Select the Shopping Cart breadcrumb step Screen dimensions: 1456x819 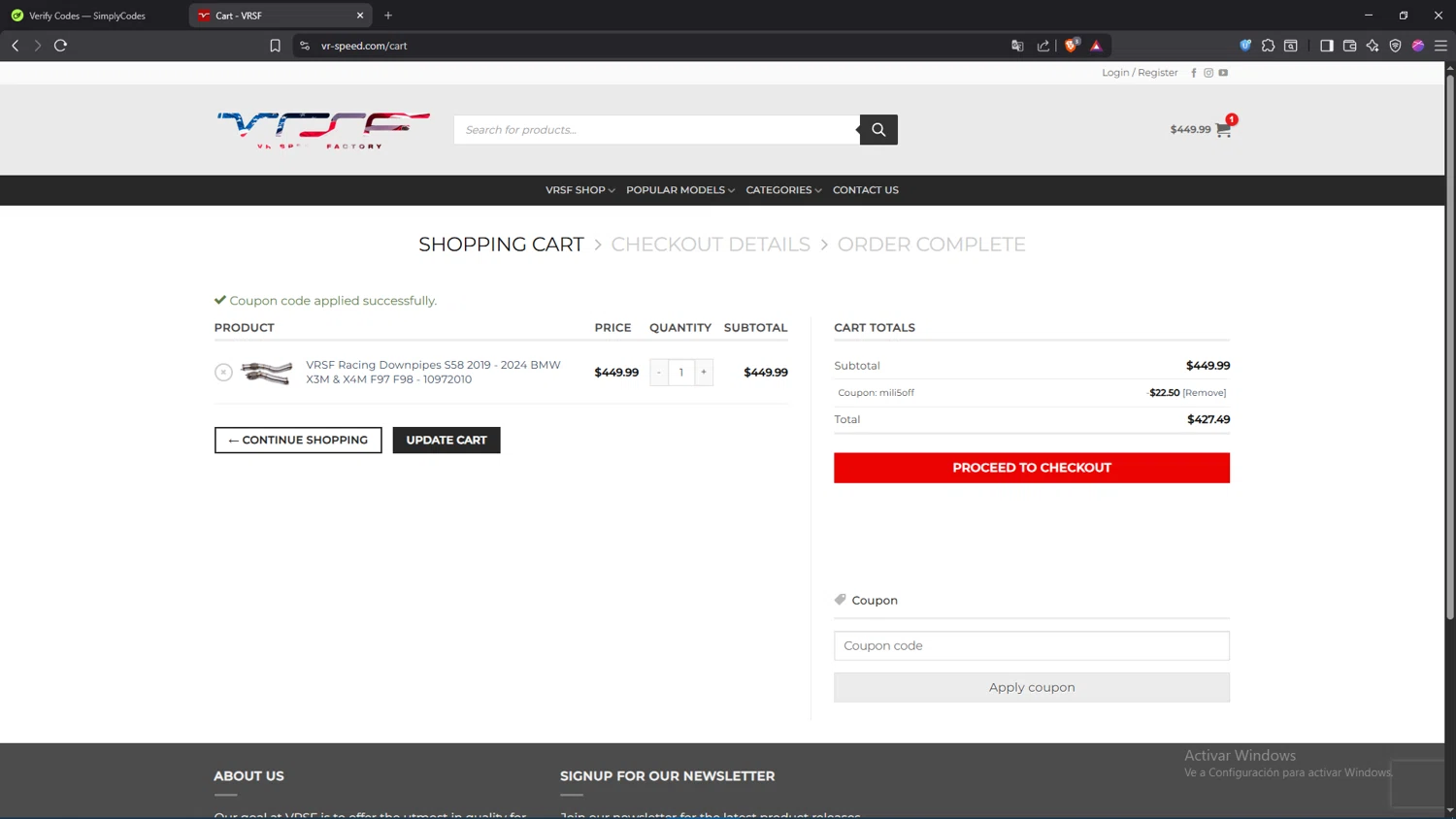(501, 245)
